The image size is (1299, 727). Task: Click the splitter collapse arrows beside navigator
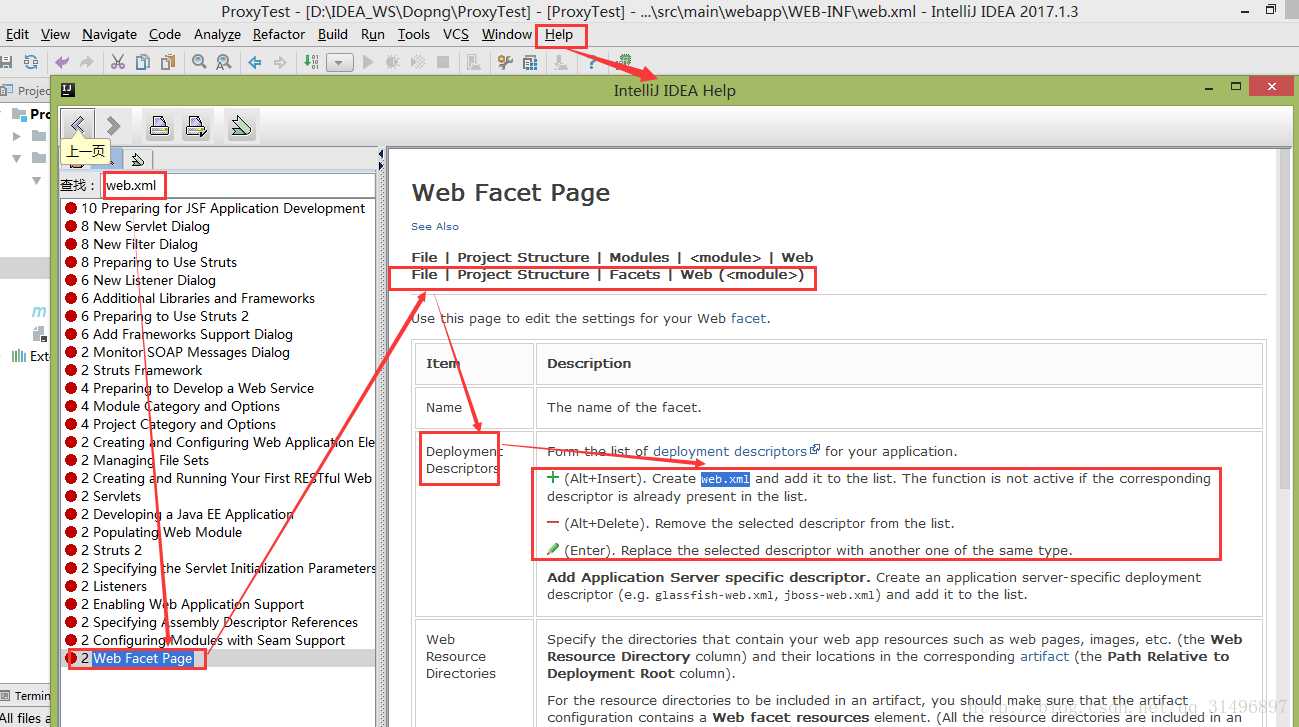point(381,161)
